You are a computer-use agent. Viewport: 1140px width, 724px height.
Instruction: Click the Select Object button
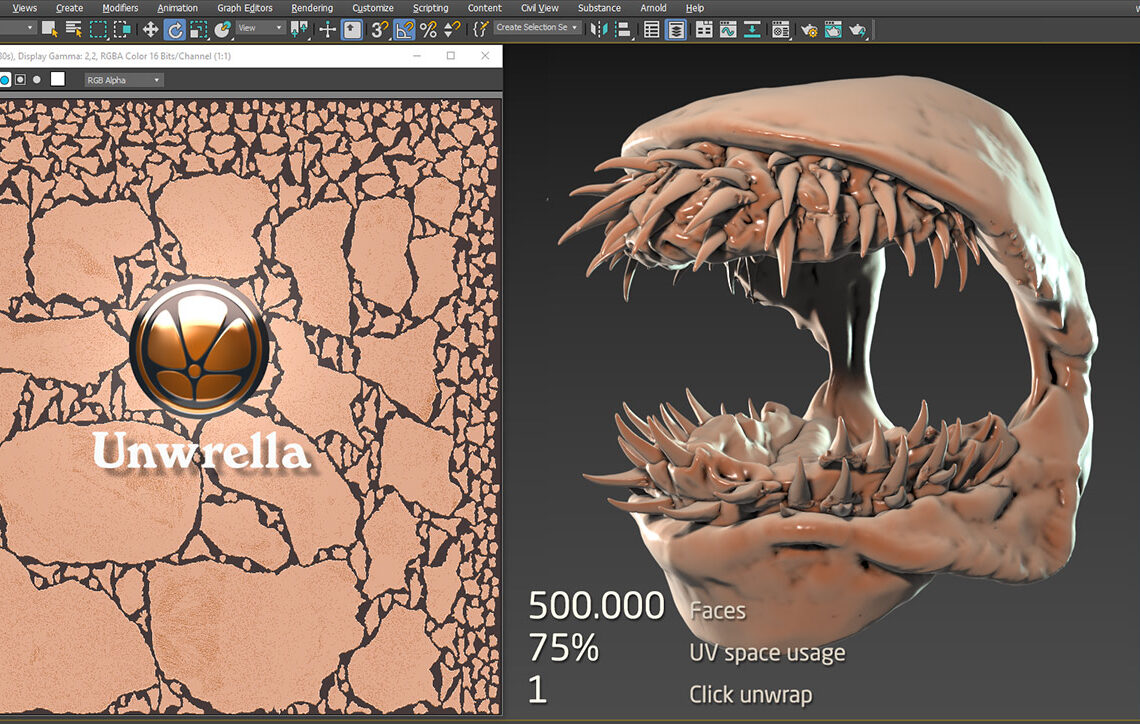tap(48, 29)
